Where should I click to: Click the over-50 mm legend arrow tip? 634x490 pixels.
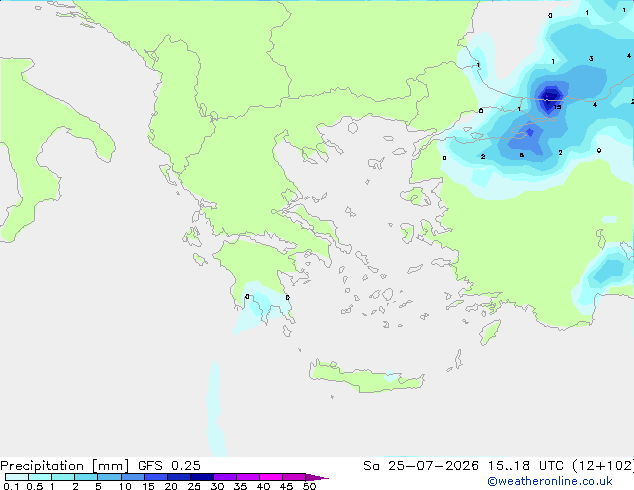(317, 477)
